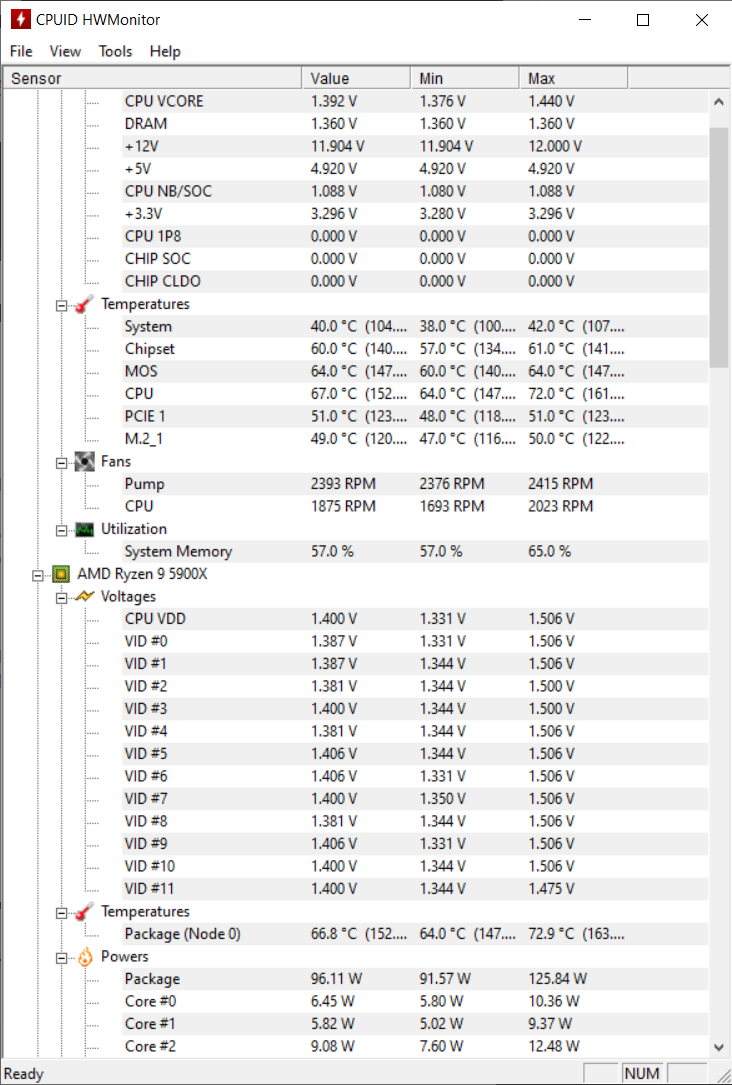Click the Max column header
Viewport: 732px width, 1085px height.
tap(574, 78)
